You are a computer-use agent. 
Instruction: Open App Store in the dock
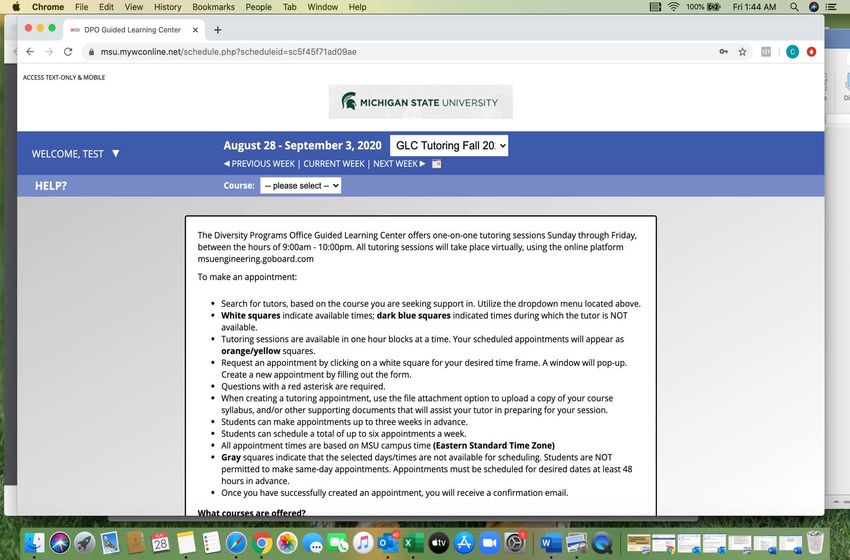pos(464,542)
